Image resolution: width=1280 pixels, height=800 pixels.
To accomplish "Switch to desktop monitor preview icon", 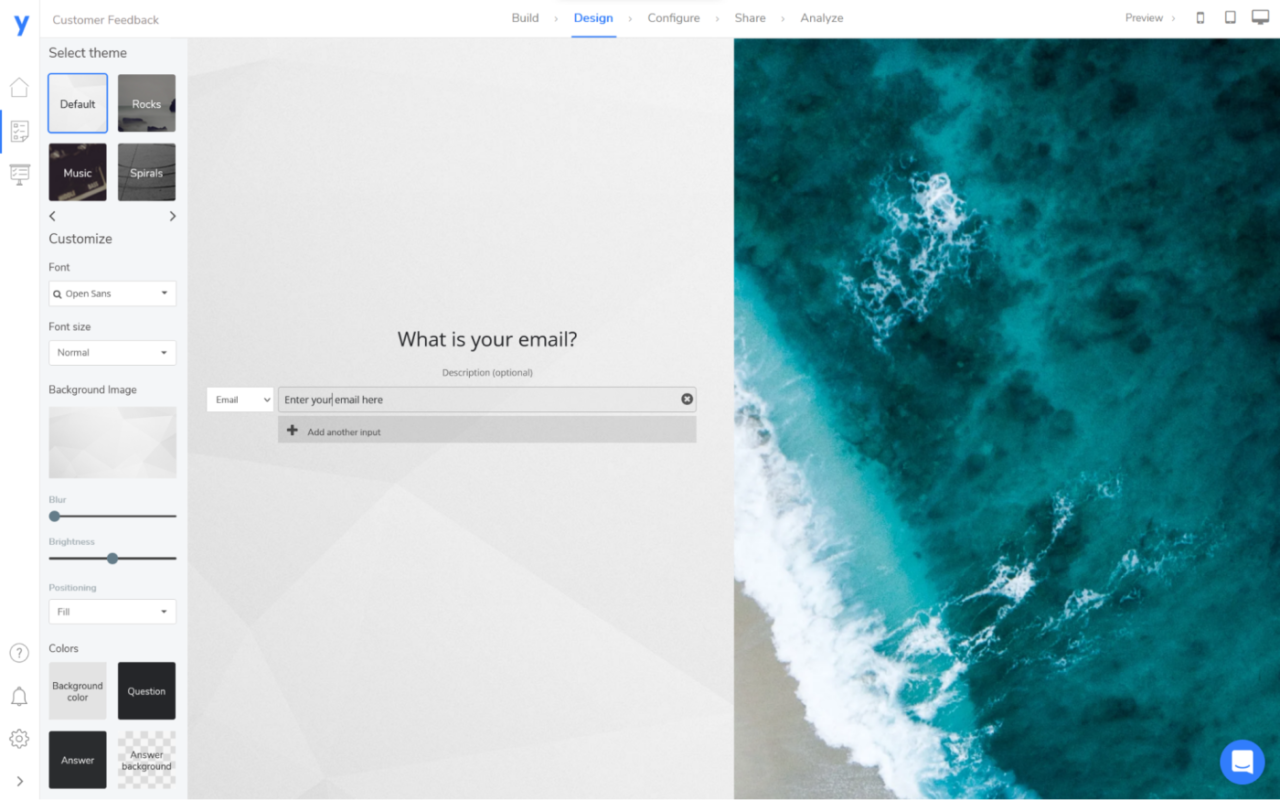I will (1260, 18).
